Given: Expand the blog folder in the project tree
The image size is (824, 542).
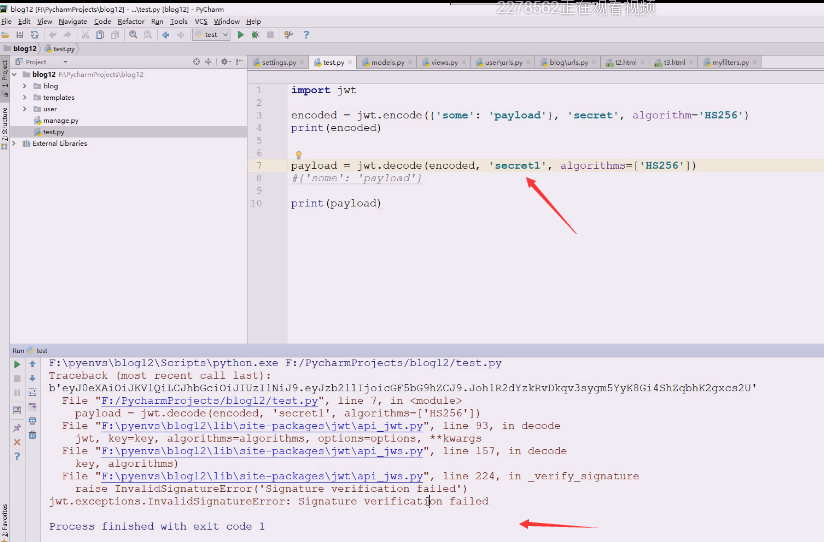Looking at the screenshot, I should 24,86.
